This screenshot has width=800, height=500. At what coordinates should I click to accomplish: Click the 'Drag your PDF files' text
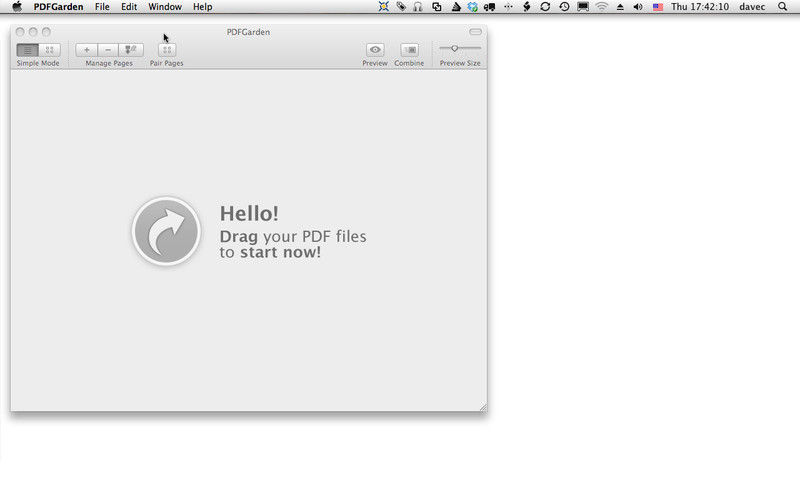click(x=293, y=236)
